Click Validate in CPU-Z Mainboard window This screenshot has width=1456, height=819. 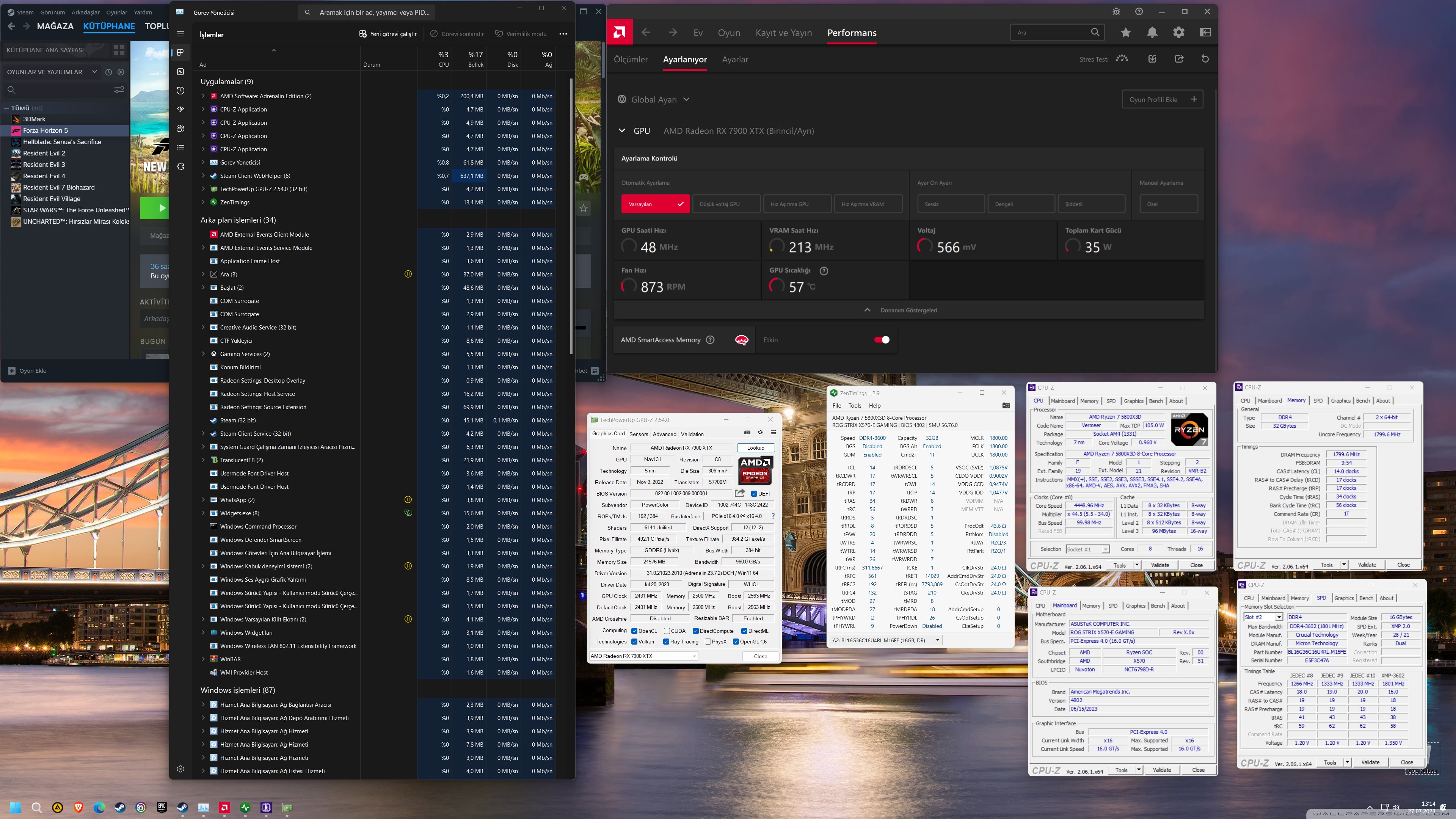click(1161, 770)
